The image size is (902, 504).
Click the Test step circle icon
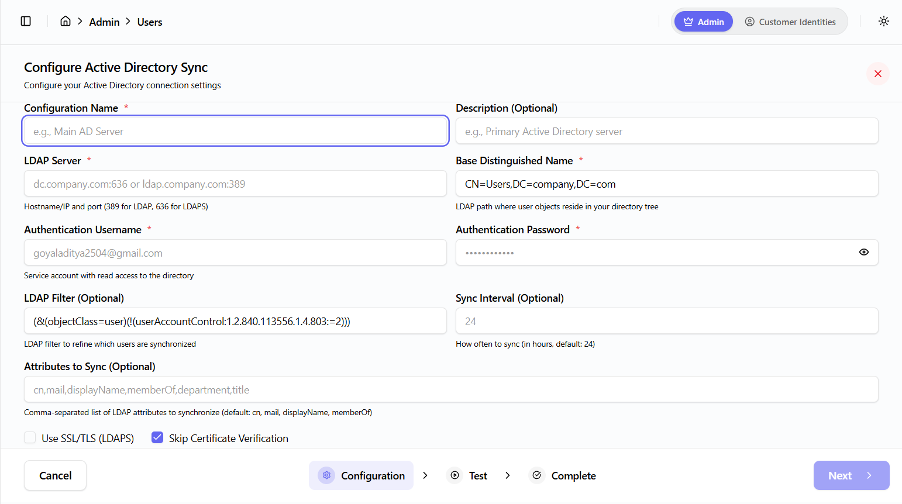tap(455, 475)
